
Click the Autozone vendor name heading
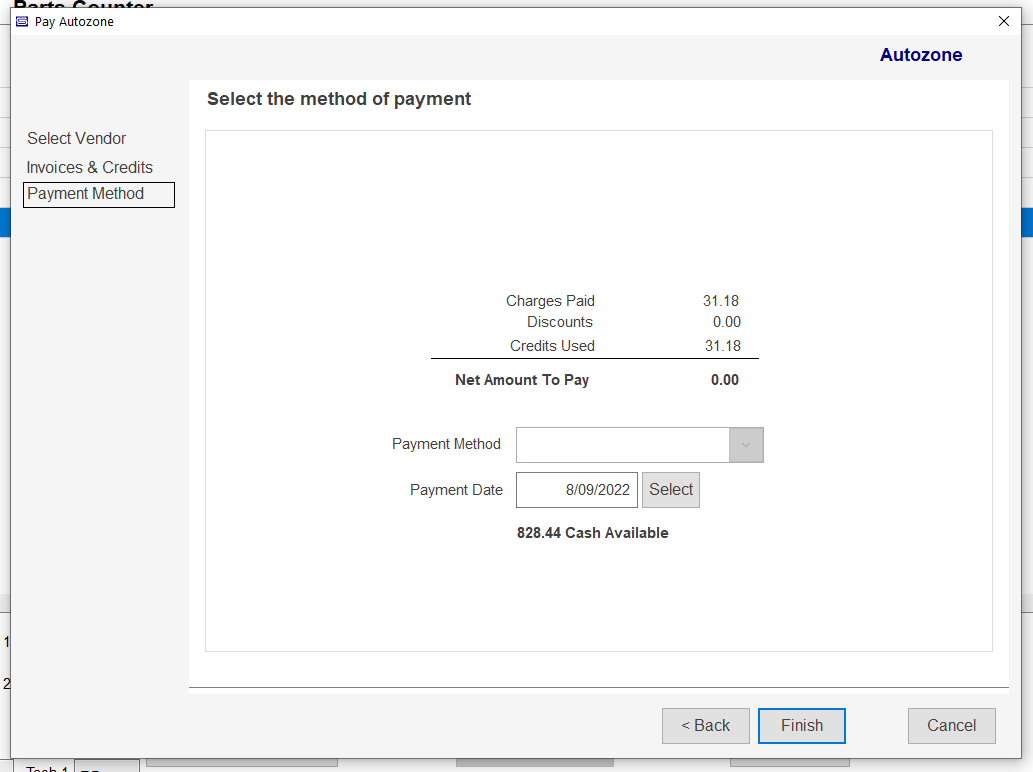coord(921,55)
